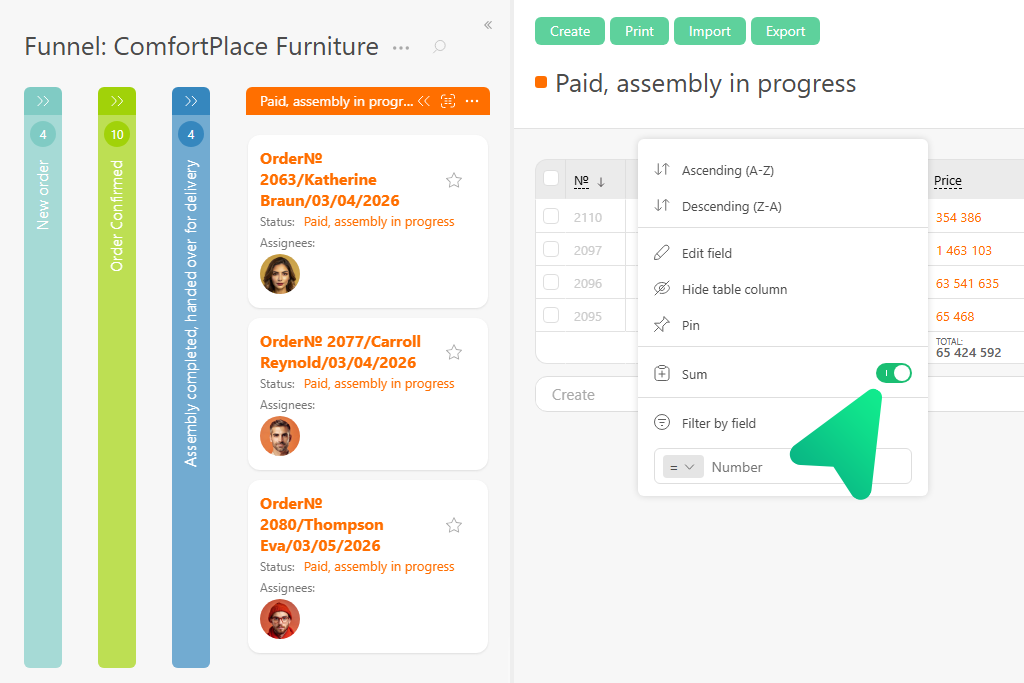Open the filter operator dropdown
This screenshot has height=683, width=1024.
[682, 467]
